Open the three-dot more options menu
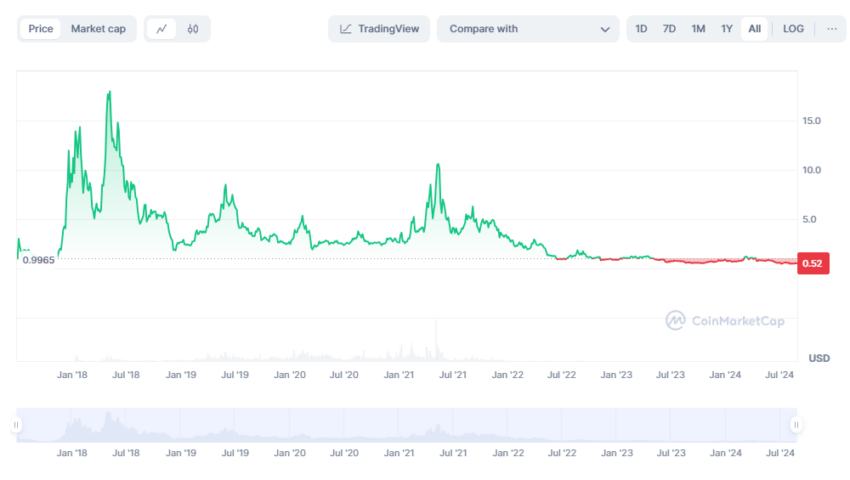The image size is (850, 480). [x=832, y=29]
